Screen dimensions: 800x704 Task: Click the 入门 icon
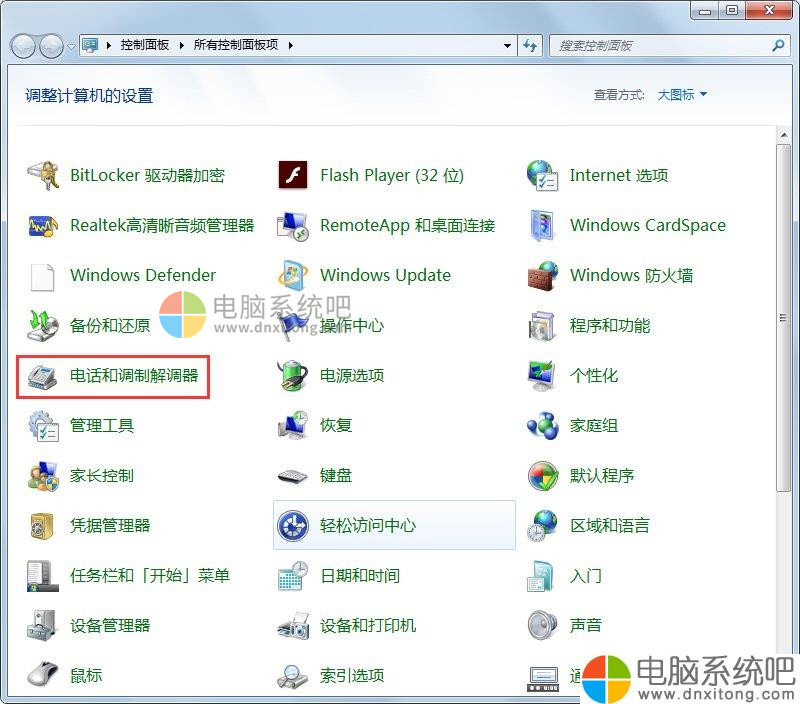pyautogui.click(x=541, y=575)
